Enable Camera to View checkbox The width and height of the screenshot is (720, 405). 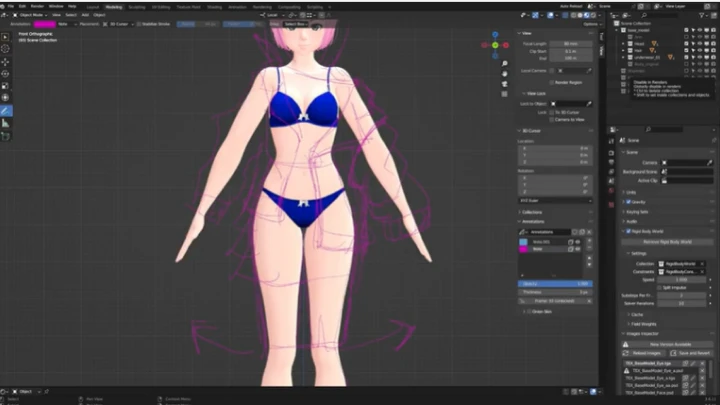551,119
